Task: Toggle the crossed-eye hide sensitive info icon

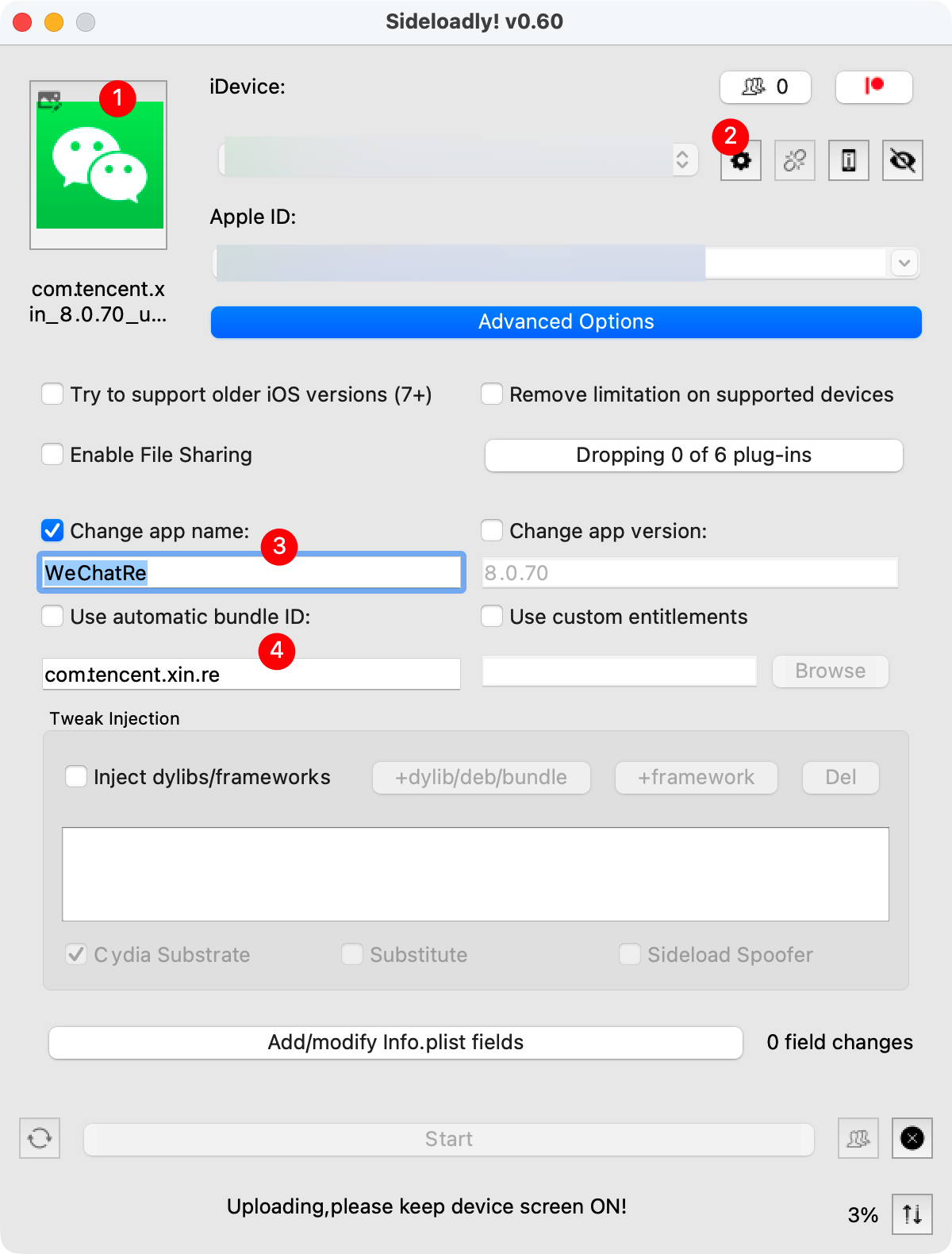Action: coord(902,161)
